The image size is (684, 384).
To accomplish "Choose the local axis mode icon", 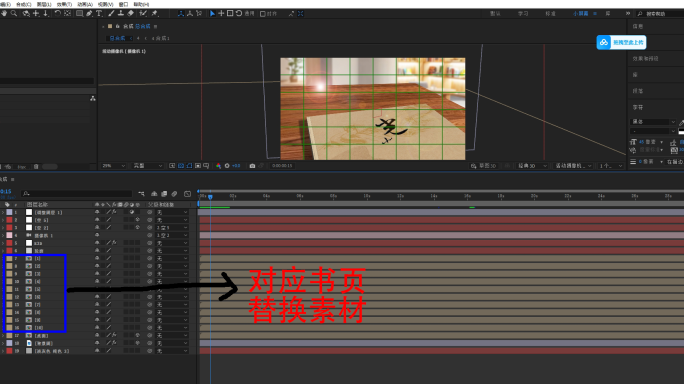I will click(181, 14).
